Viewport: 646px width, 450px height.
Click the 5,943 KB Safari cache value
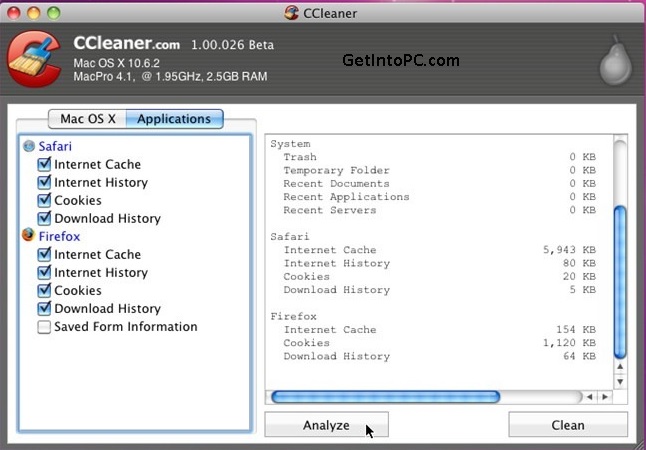(x=569, y=250)
